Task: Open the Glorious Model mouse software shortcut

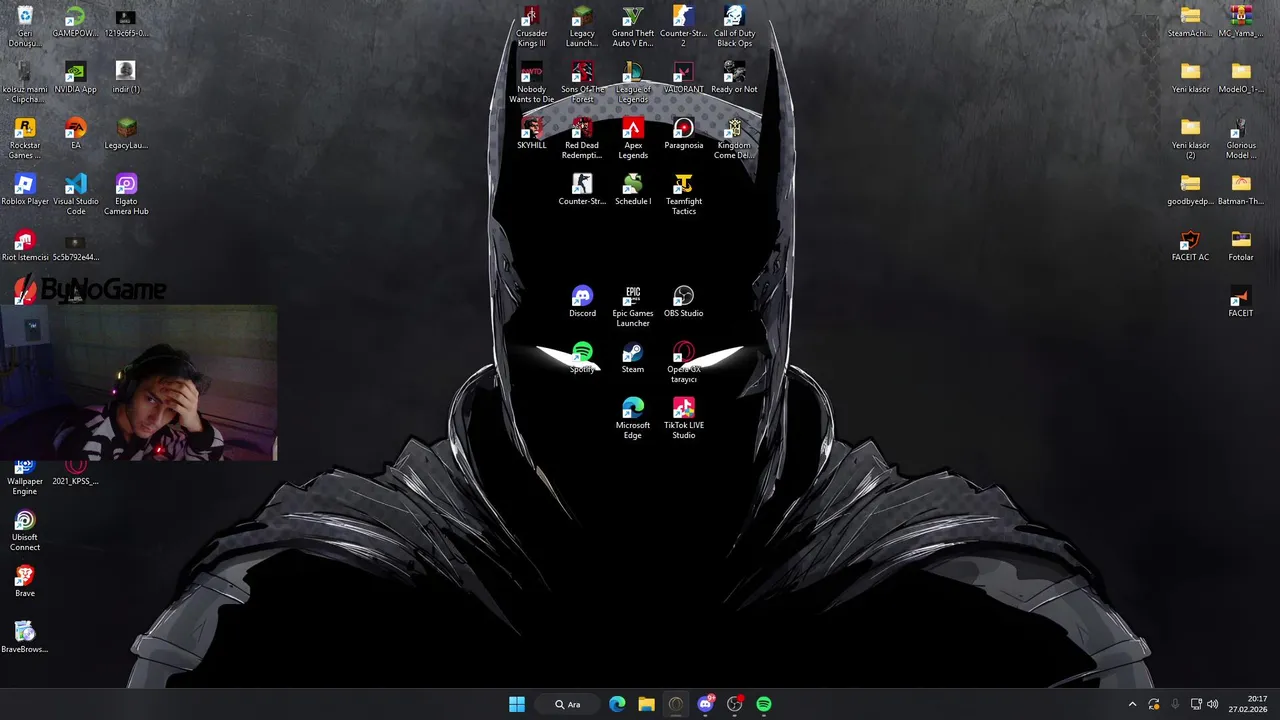Action: (x=1241, y=138)
